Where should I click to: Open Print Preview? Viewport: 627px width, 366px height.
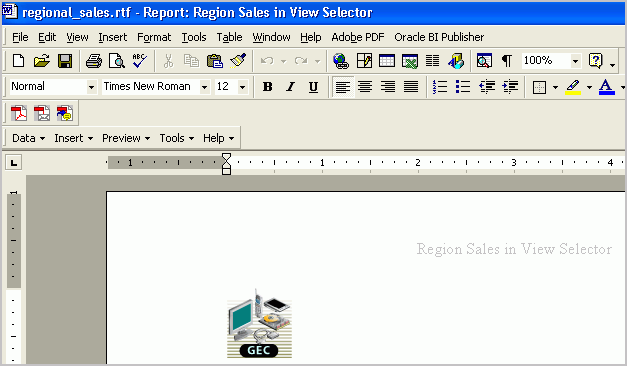point(117,61)
